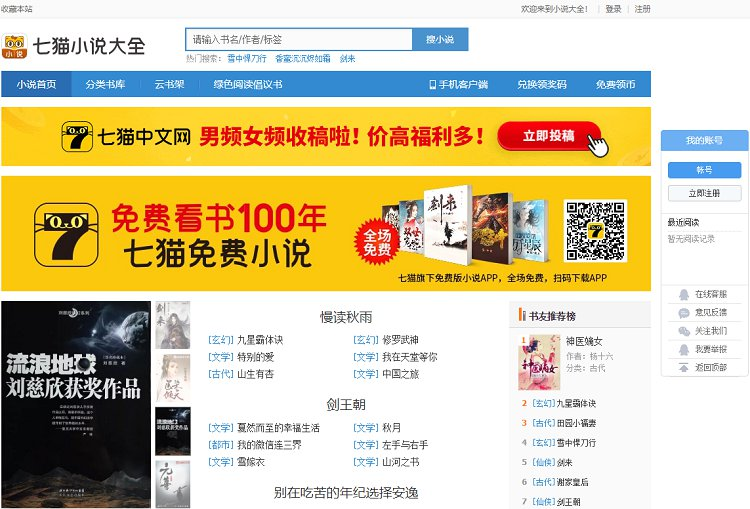Select the 小说首页 tab
This screenshot has height=509, width=750.
36,85
